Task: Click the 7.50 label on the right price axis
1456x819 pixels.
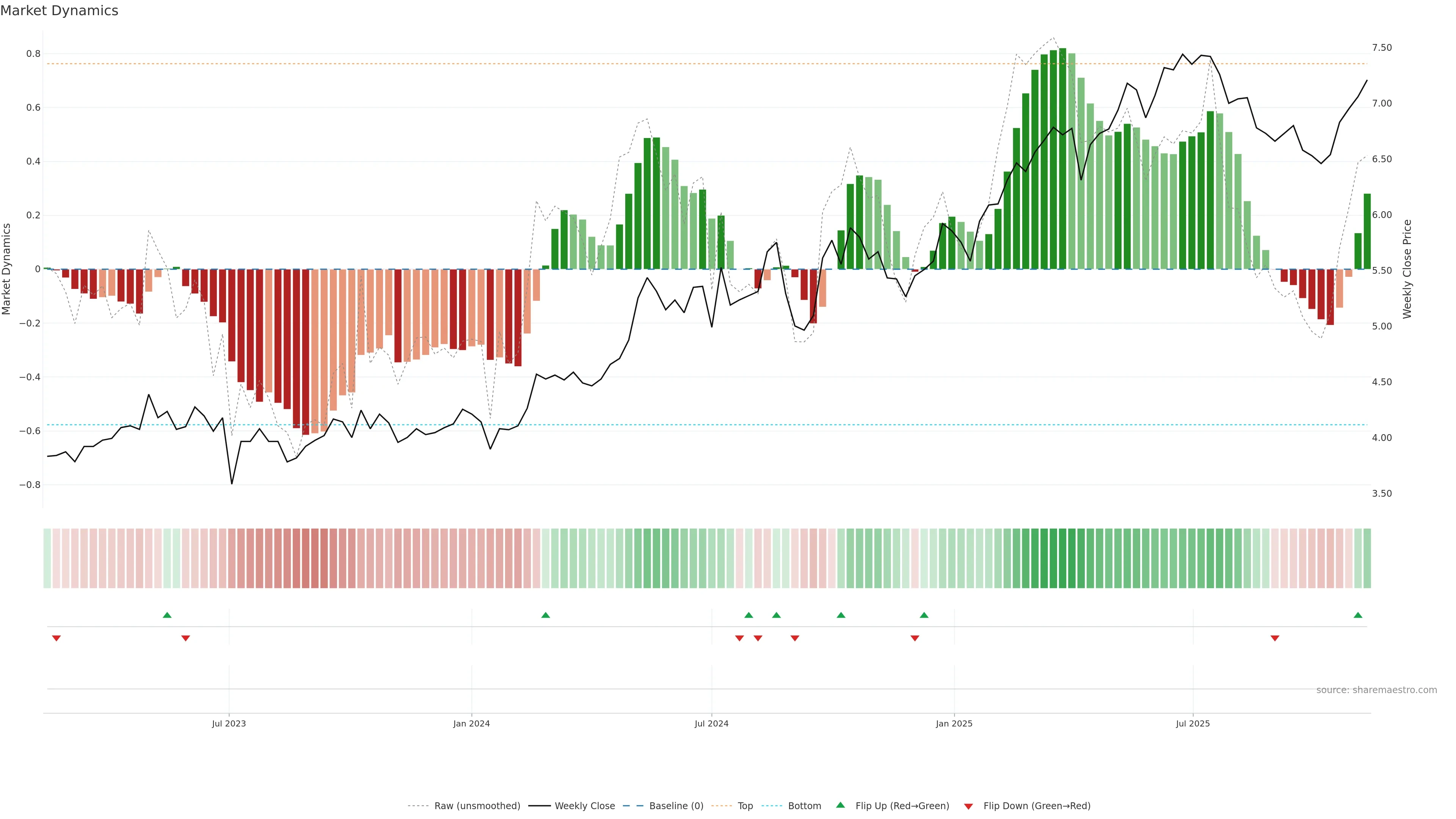Action: coord(1381,47)
